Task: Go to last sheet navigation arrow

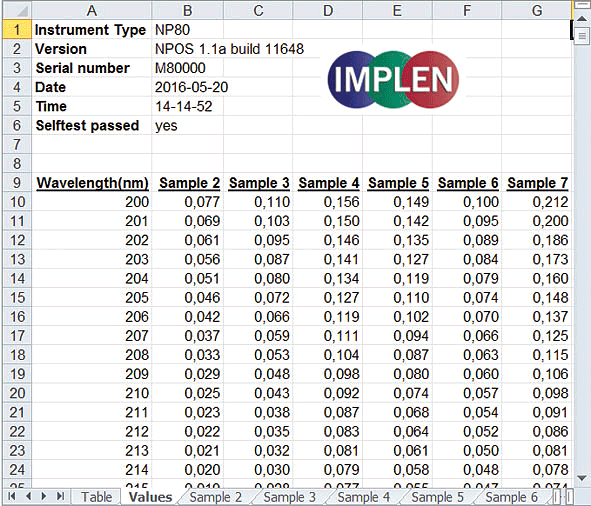Action: pos(60,496)
